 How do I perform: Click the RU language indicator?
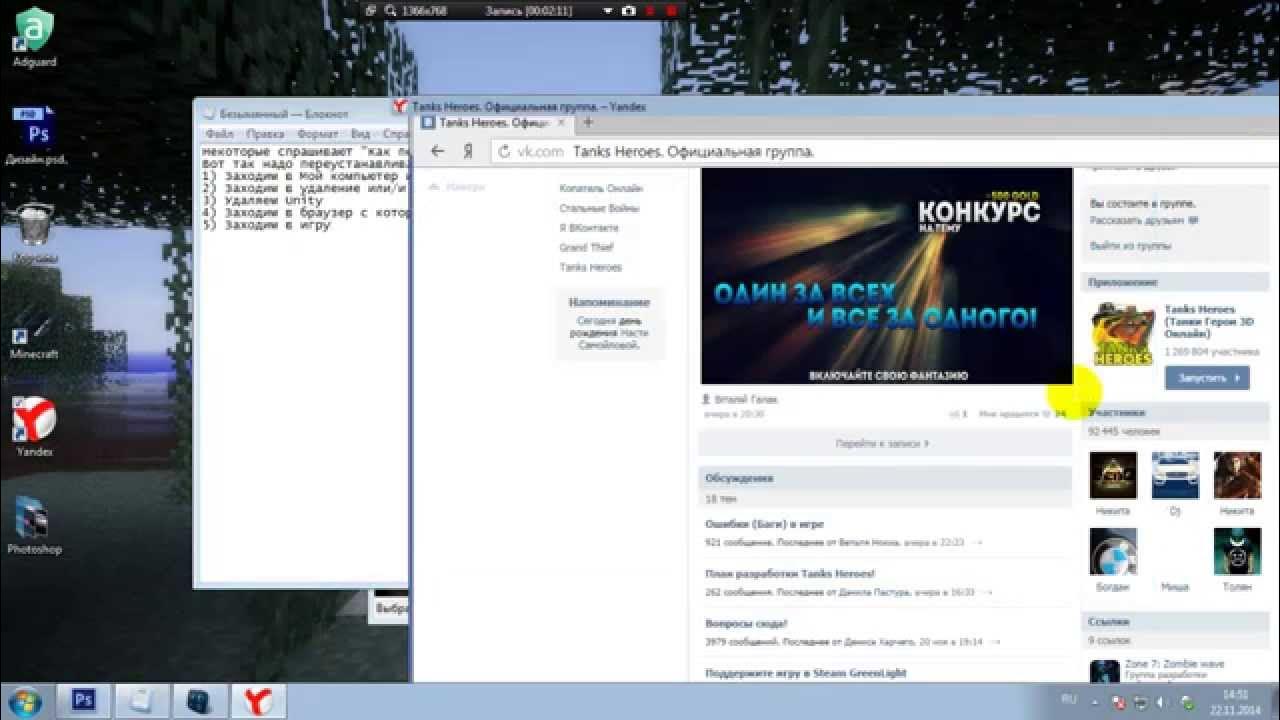click(x=1067, y=700)
